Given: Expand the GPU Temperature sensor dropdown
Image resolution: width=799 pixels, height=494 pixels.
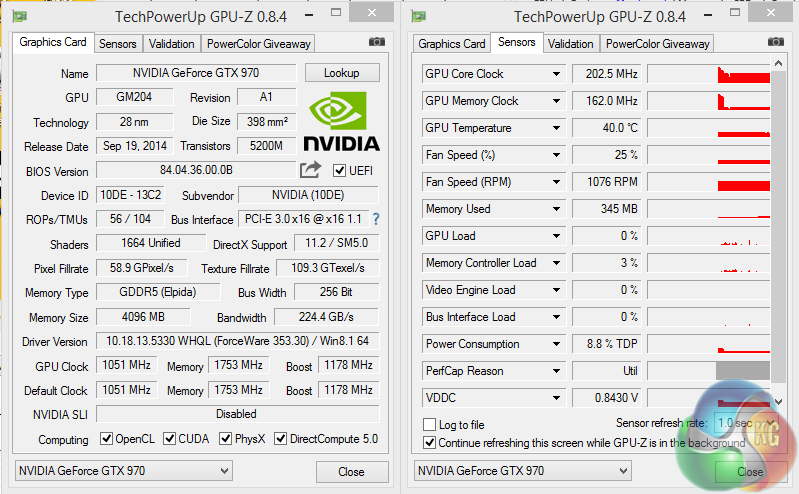Looking at the screenshot, I should pyautogui.click(x=557, y=128).
